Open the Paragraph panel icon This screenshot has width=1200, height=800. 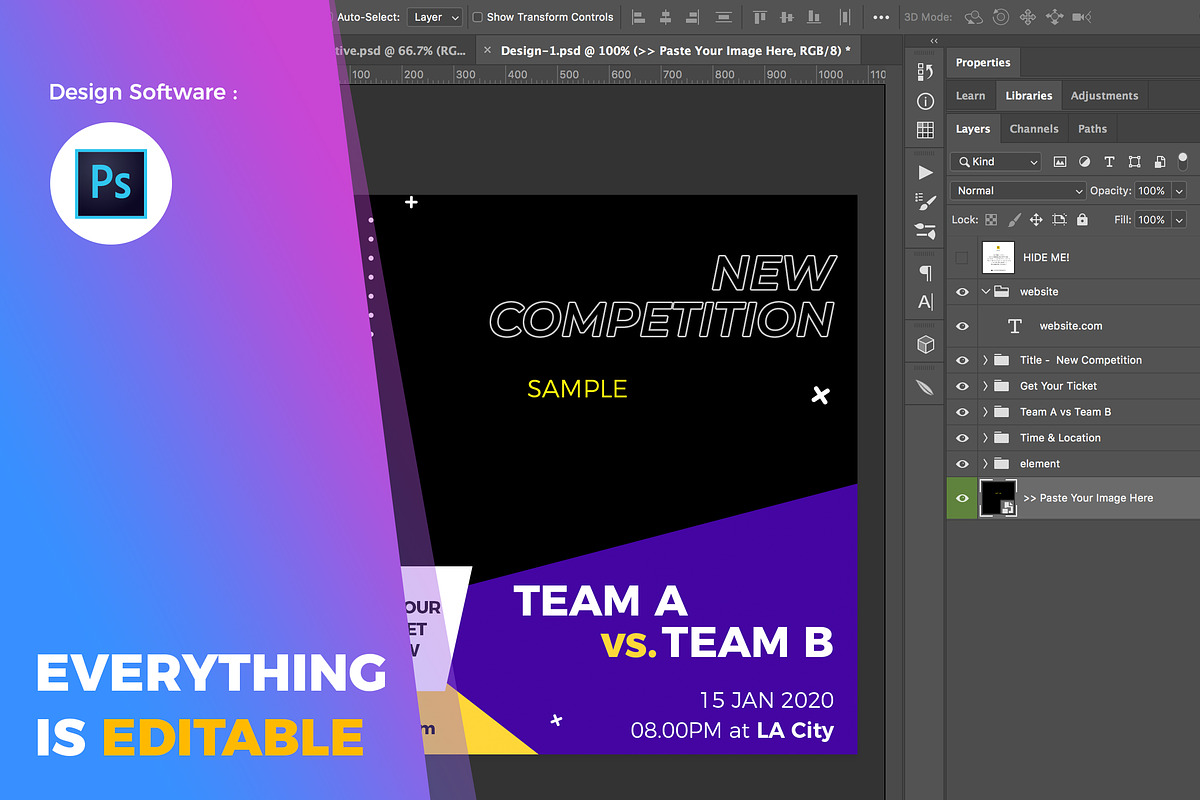coord(925,273)
